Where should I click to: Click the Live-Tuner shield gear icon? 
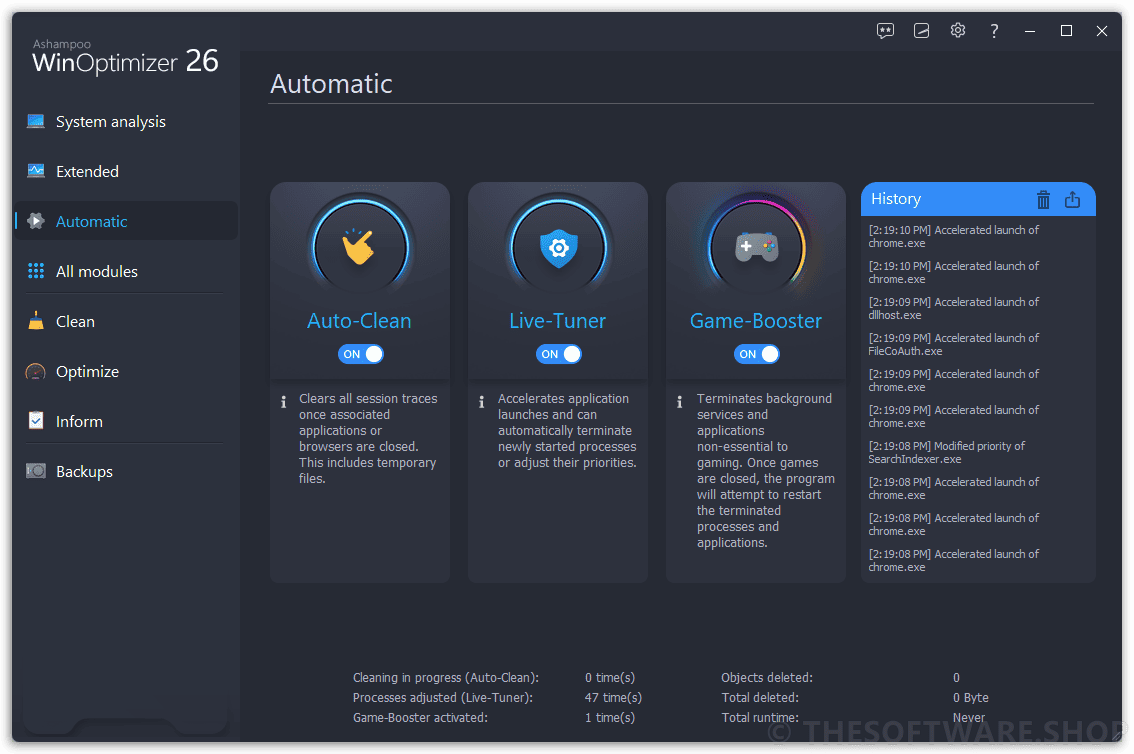(x=558, y=248)
